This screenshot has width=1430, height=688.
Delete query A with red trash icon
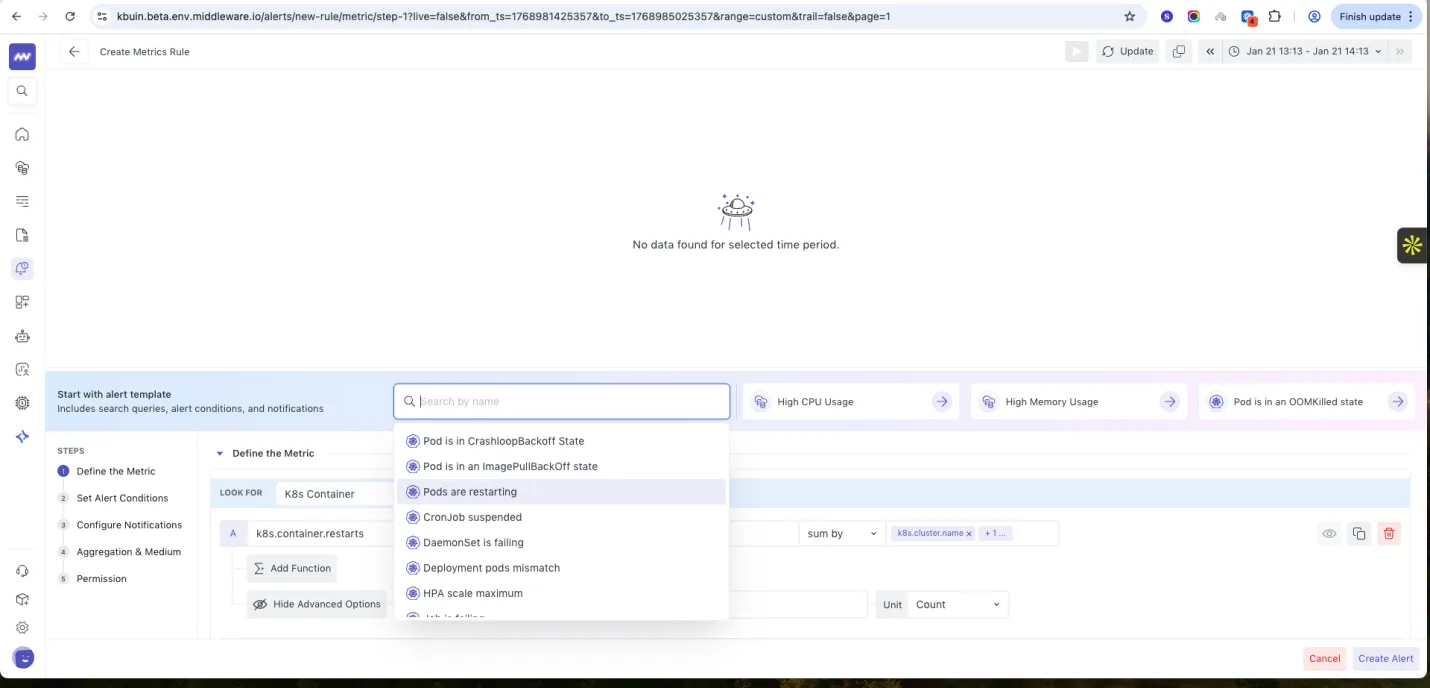point(1388,533)
